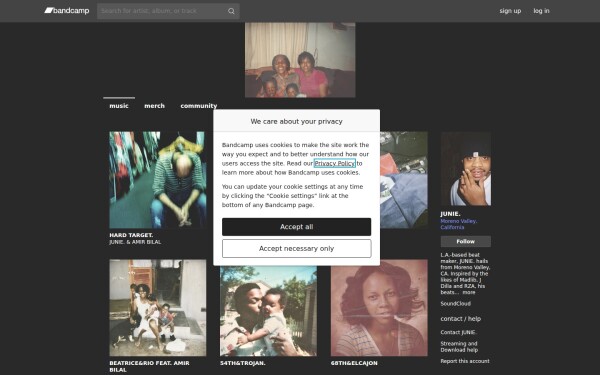The image size is (600, 375).
Task: Open the sign up link
Action: pyautogui.click(x=510, y=11)
